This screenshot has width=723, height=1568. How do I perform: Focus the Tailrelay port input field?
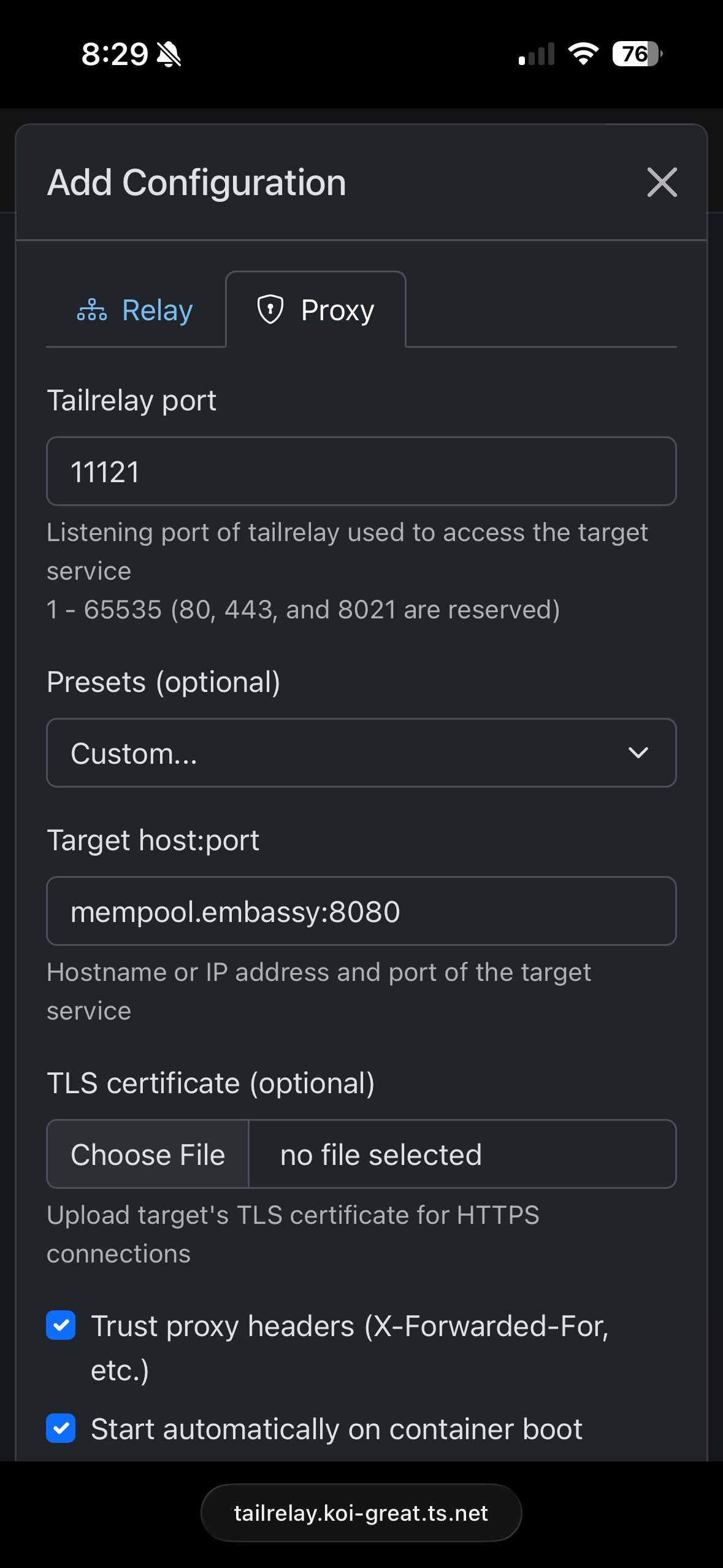click(x=361, y=471)
